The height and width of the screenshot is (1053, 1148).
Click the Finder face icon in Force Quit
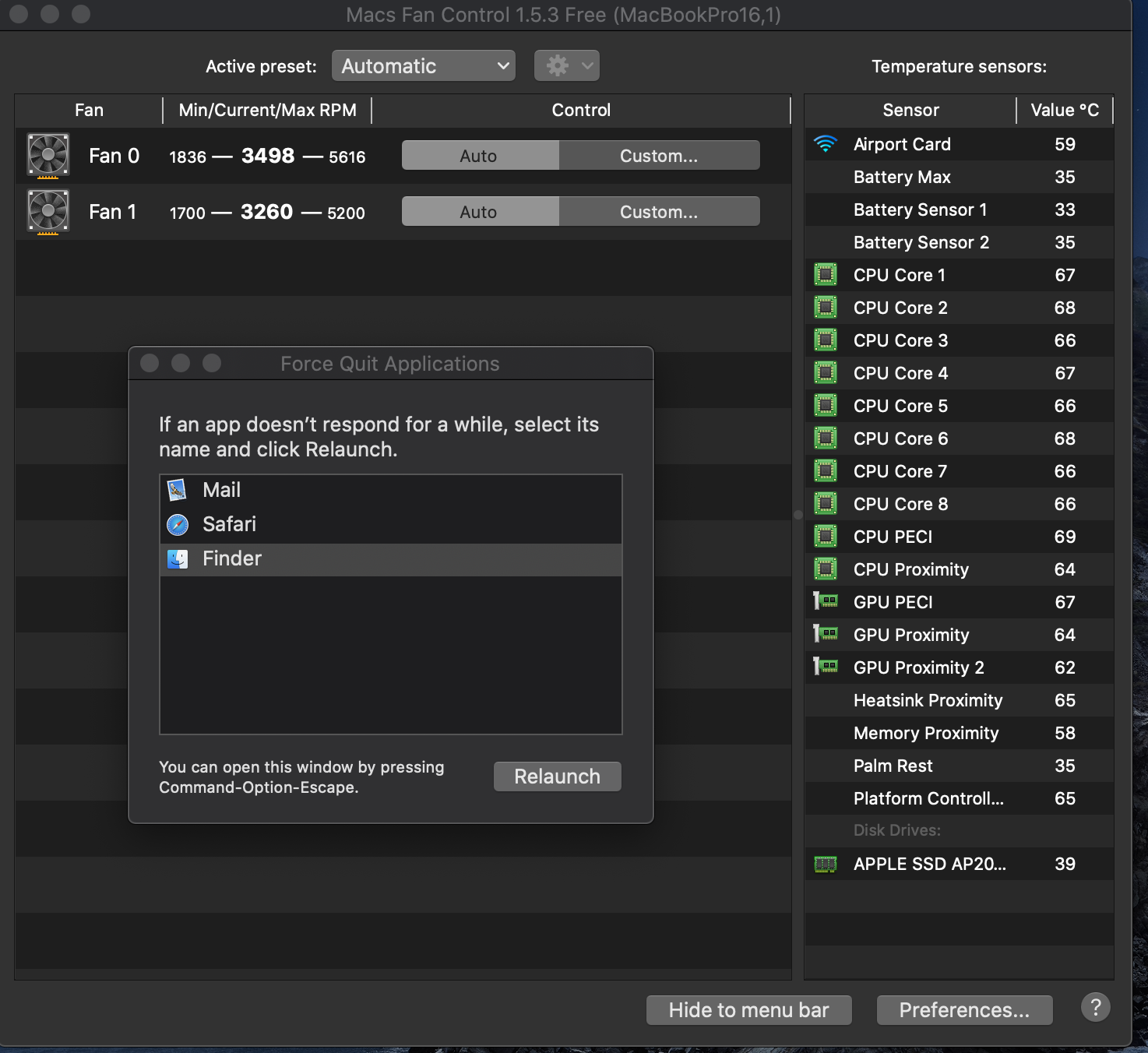[x=178, y=558]
